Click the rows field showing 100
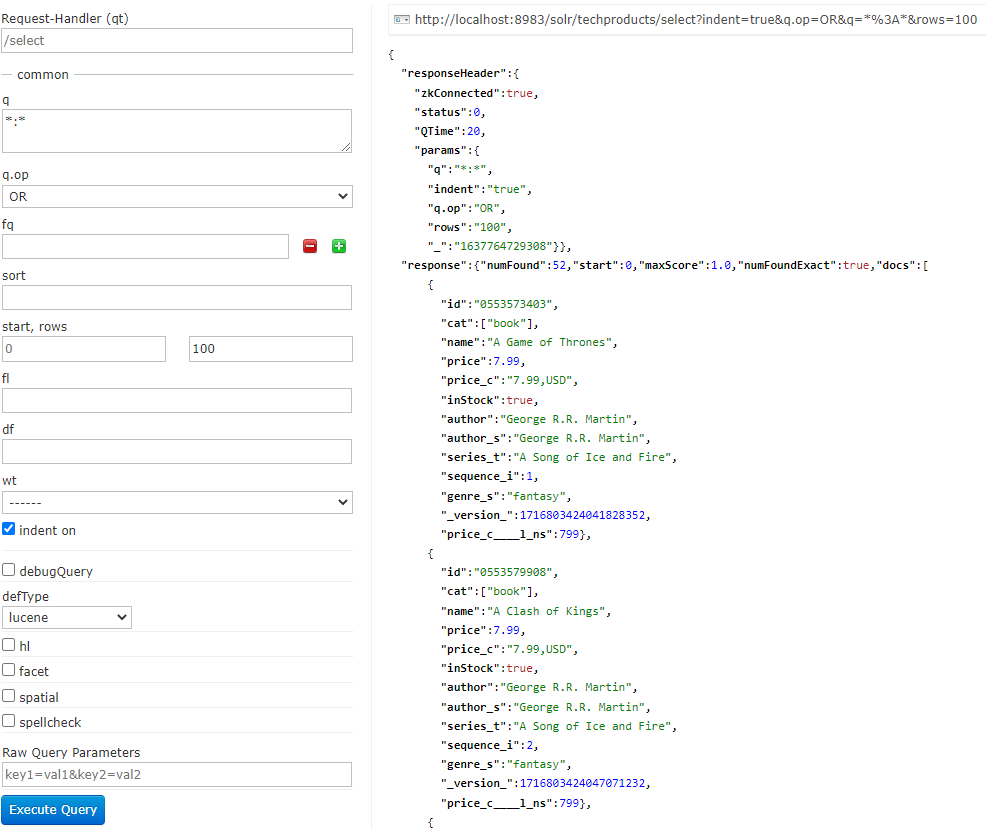This screenshot has height=830, width=986. (x=271, y=349)
